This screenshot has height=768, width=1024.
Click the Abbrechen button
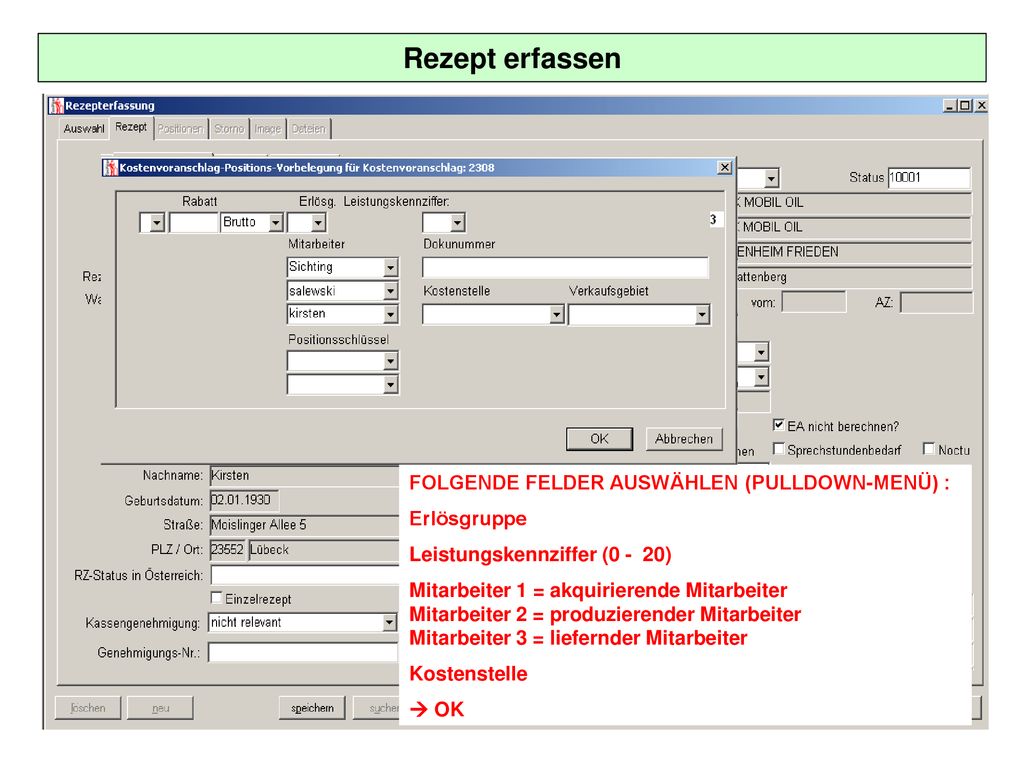[x=684, y=439]
